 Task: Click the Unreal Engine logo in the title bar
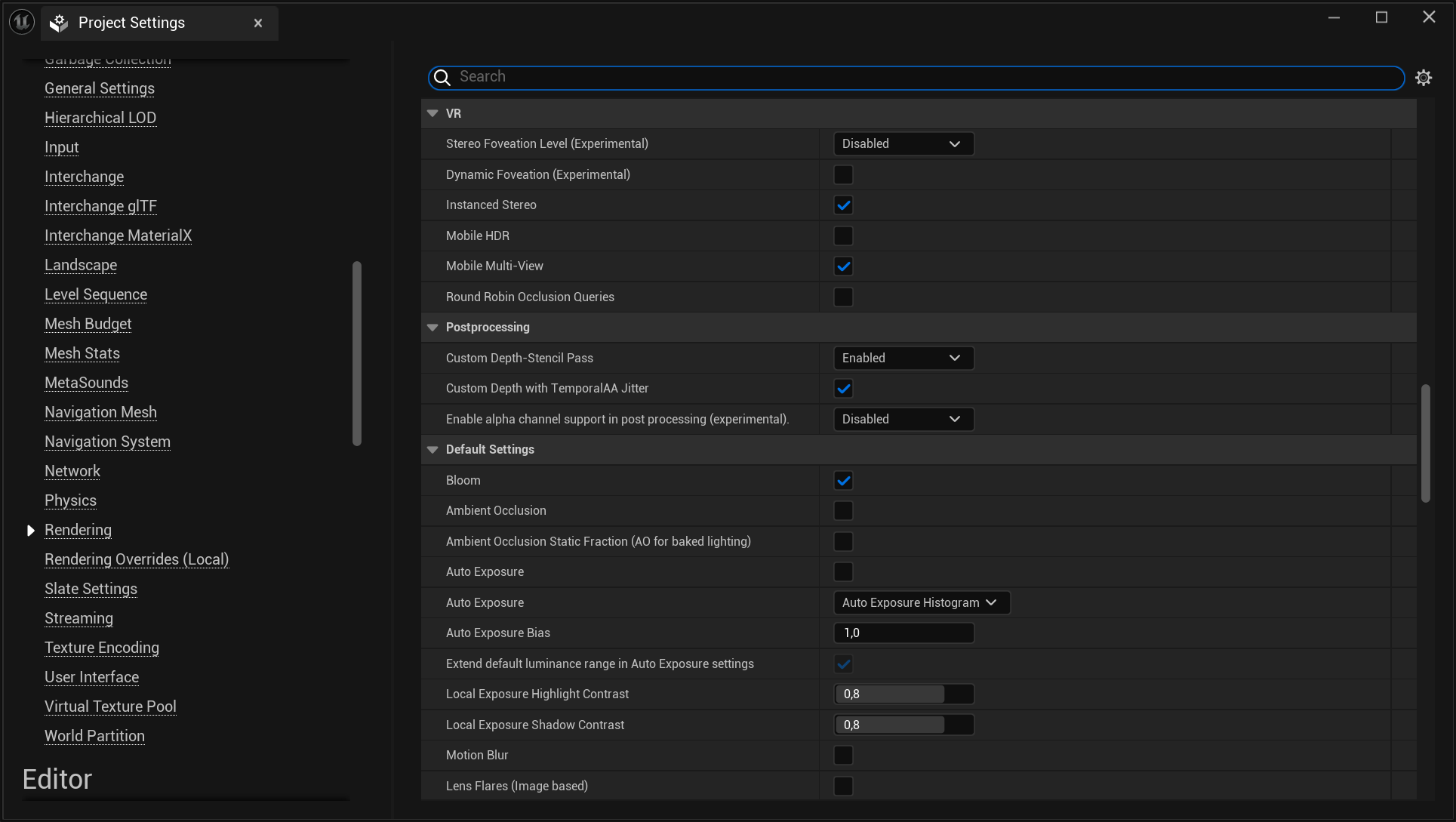point(20,20)
